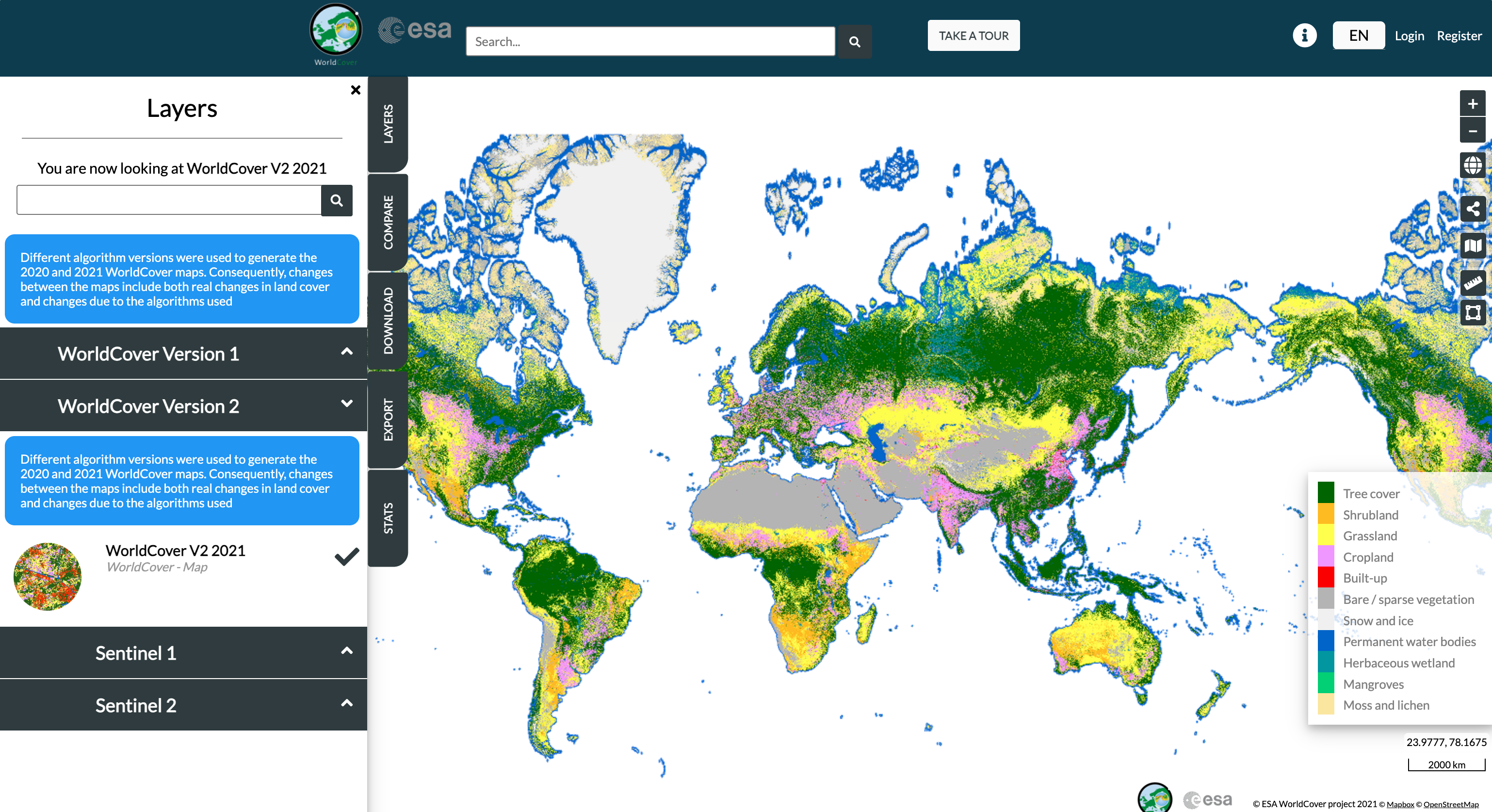
Task: Switch to the STATS side tab
Action: pyautogui.click(x=388, y=518)
